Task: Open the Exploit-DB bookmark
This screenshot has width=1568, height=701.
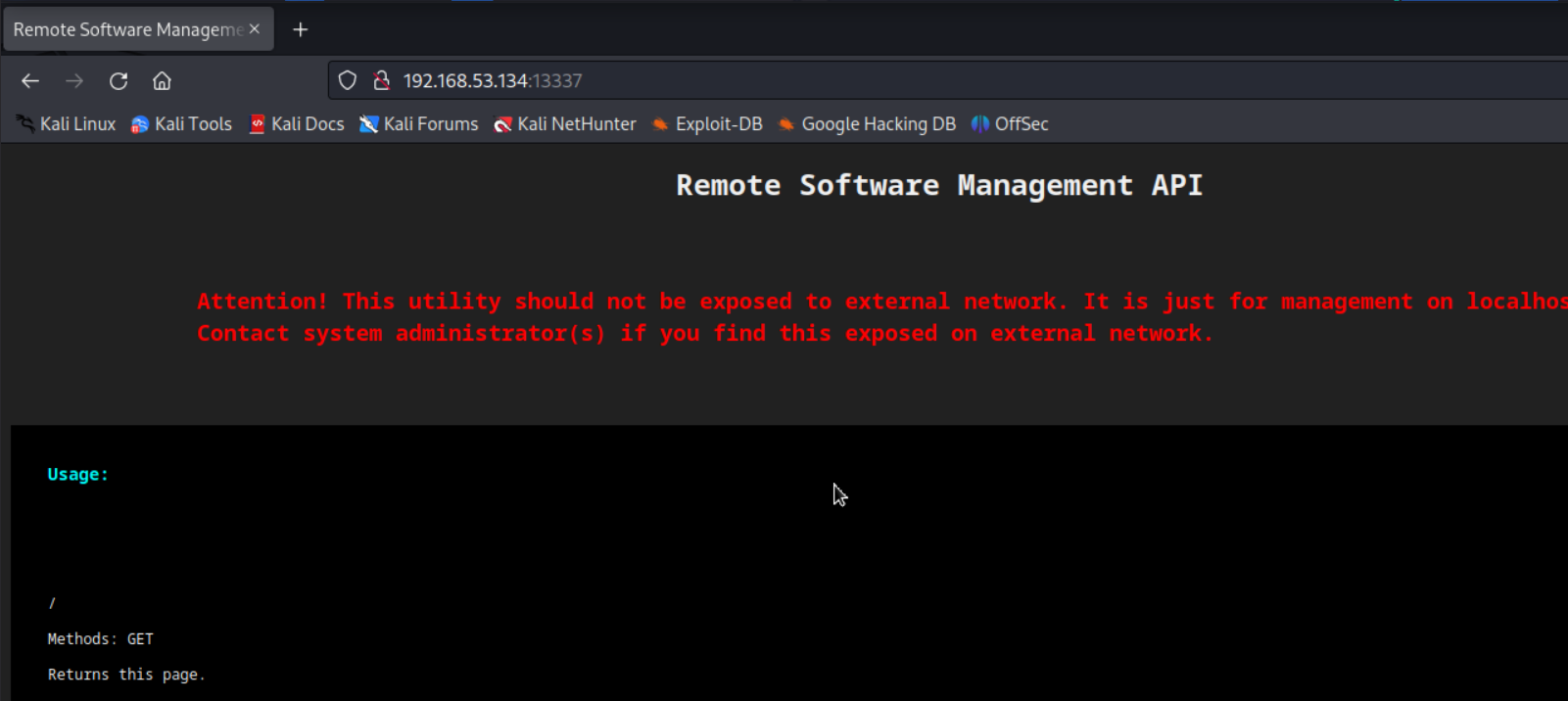Action: [707, 124]
